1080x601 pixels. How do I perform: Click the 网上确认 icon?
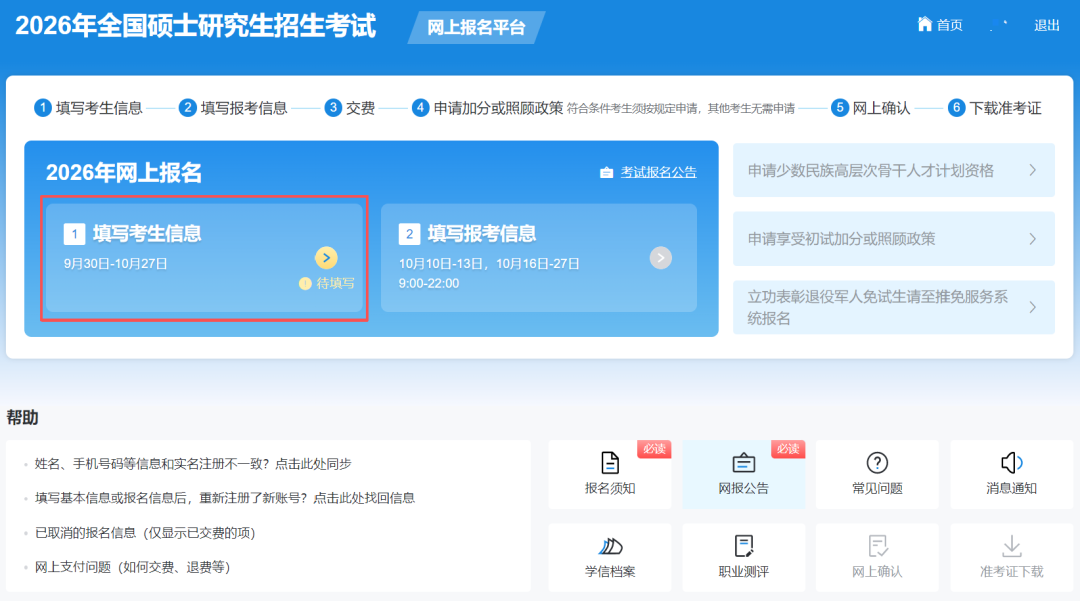pos(877,546)
